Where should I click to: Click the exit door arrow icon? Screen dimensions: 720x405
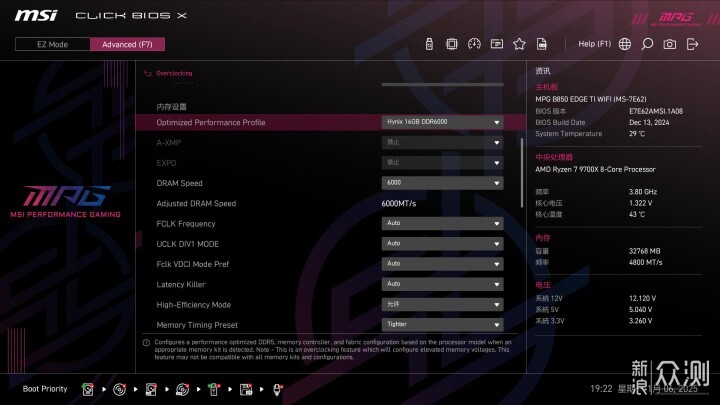[692, 44]
